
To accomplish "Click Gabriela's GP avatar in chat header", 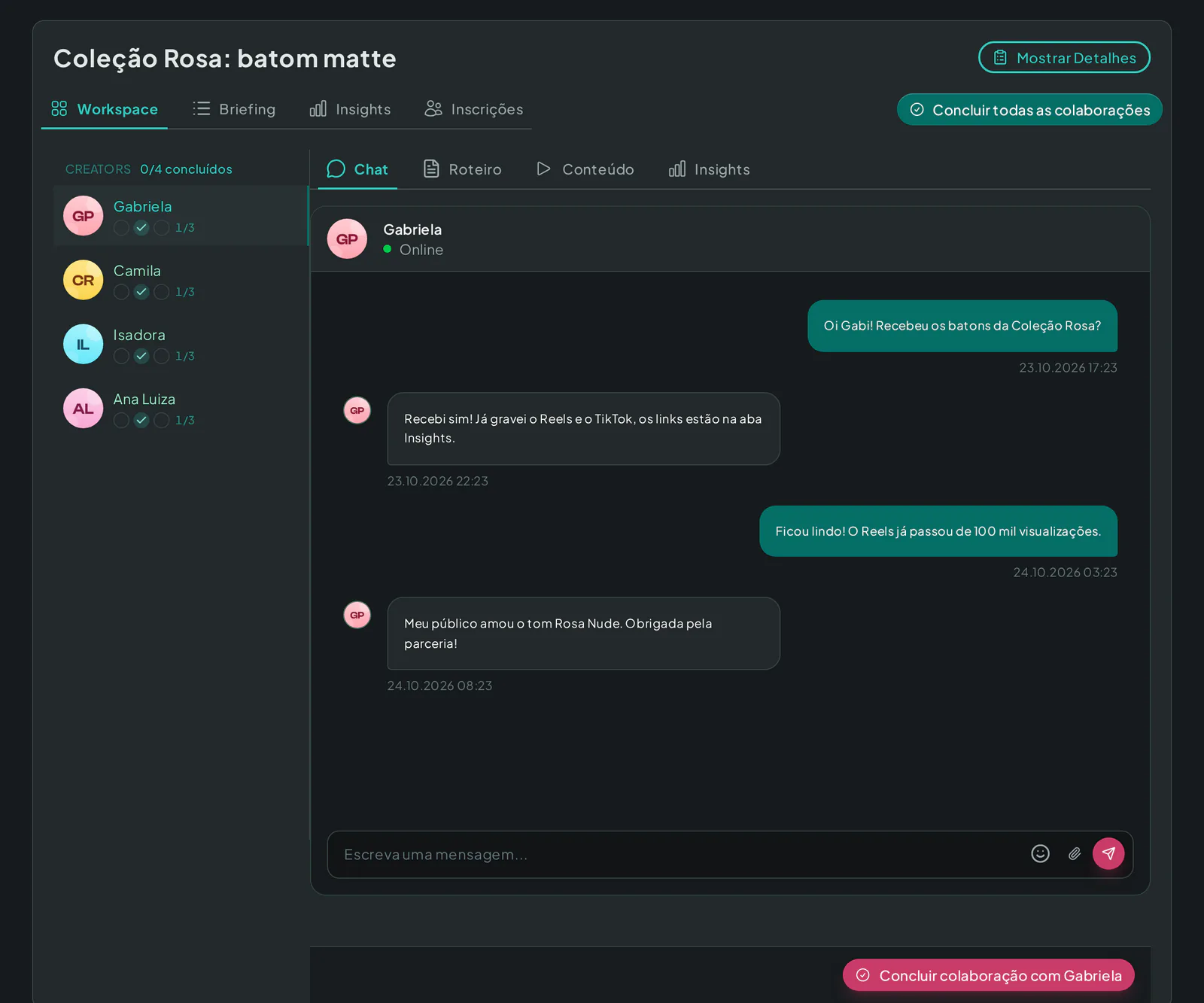I will (x=347, y=239).
